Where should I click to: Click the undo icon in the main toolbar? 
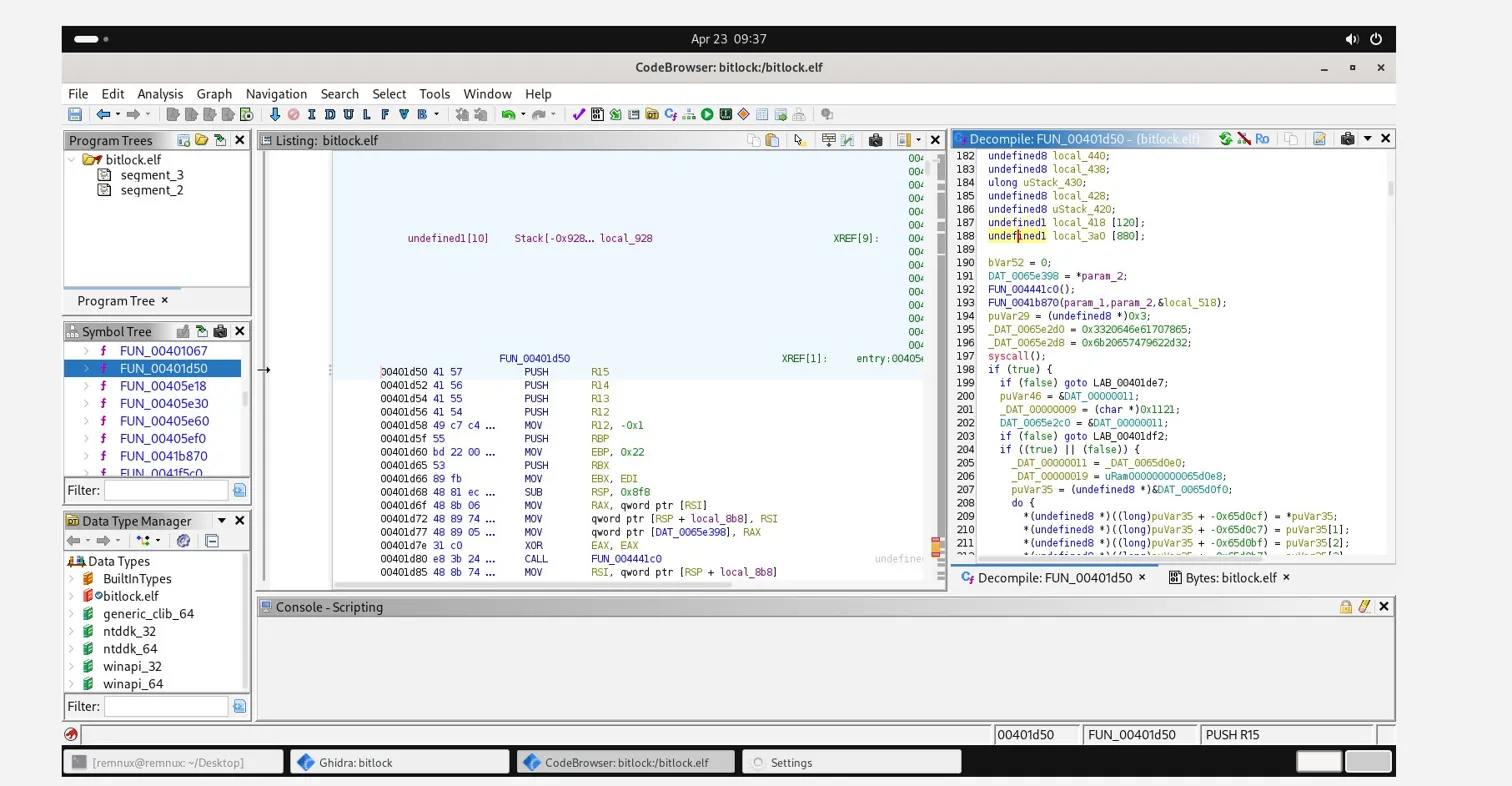coord(507,114)
